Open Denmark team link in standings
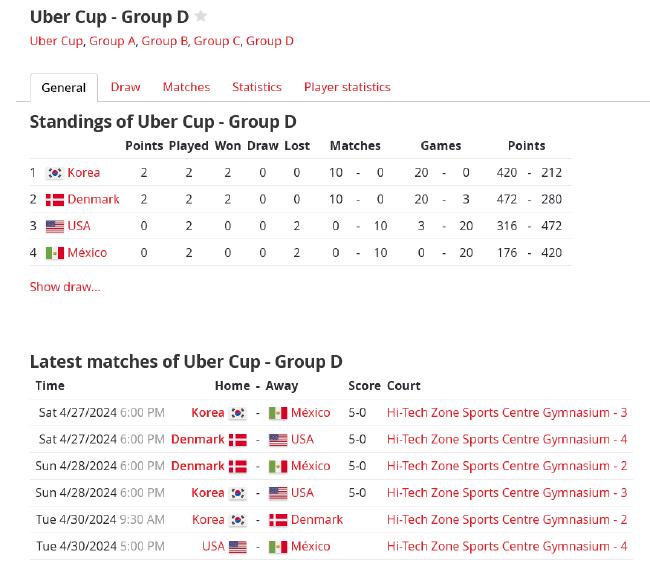This screenshot has height=566, width=650. click(93, 199)
